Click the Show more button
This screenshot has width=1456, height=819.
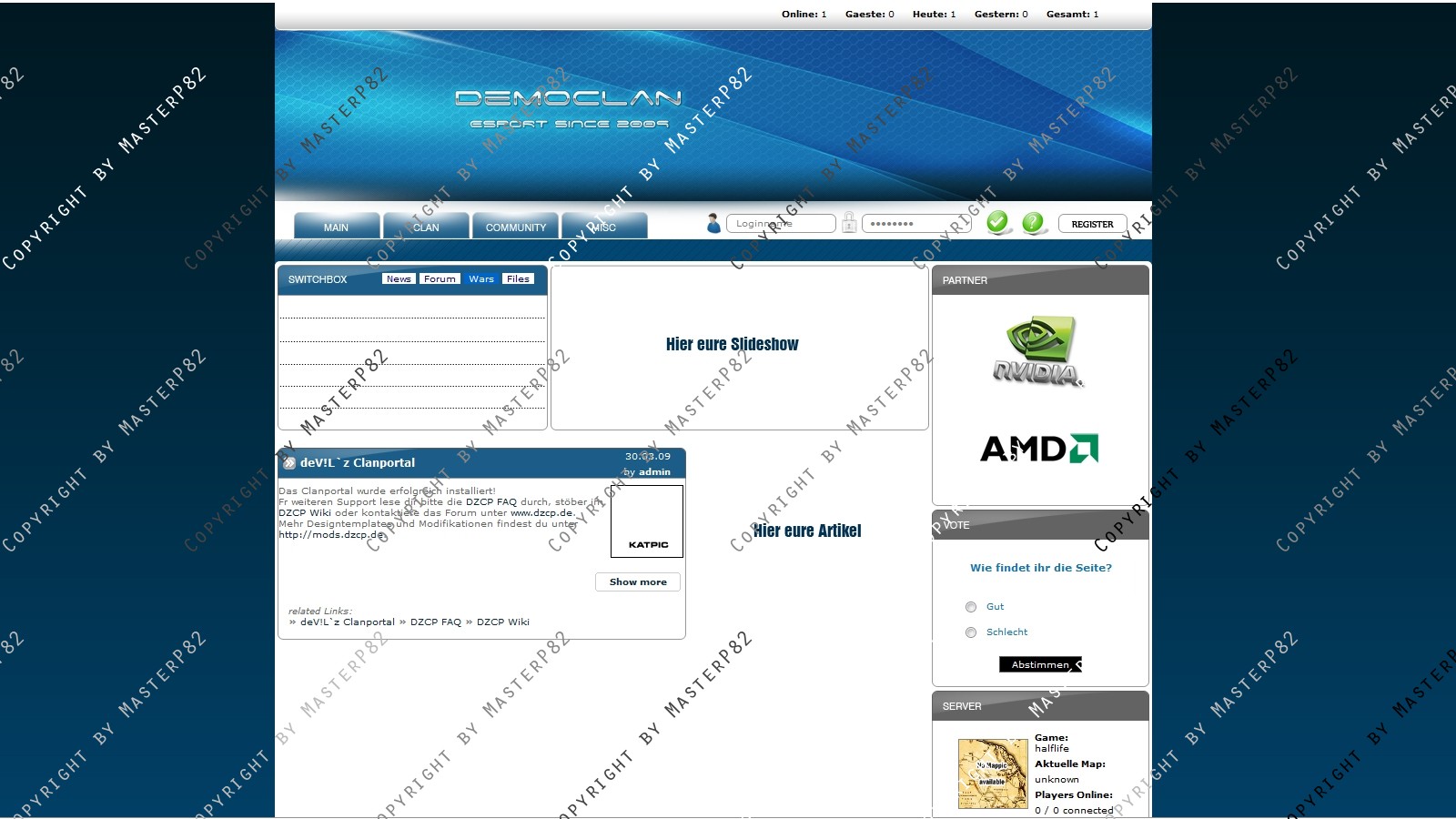[x=638, y=581]
